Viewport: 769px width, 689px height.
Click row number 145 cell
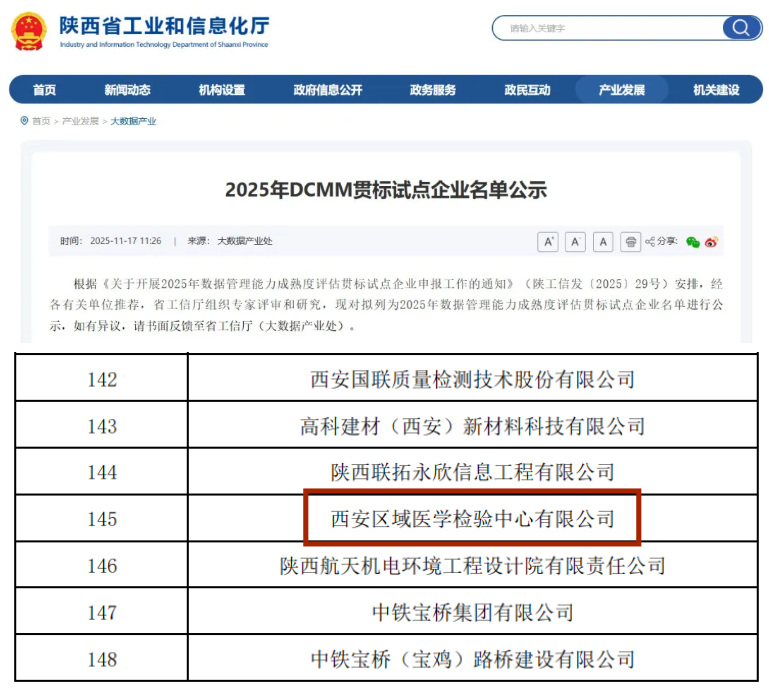pos(102,519)
